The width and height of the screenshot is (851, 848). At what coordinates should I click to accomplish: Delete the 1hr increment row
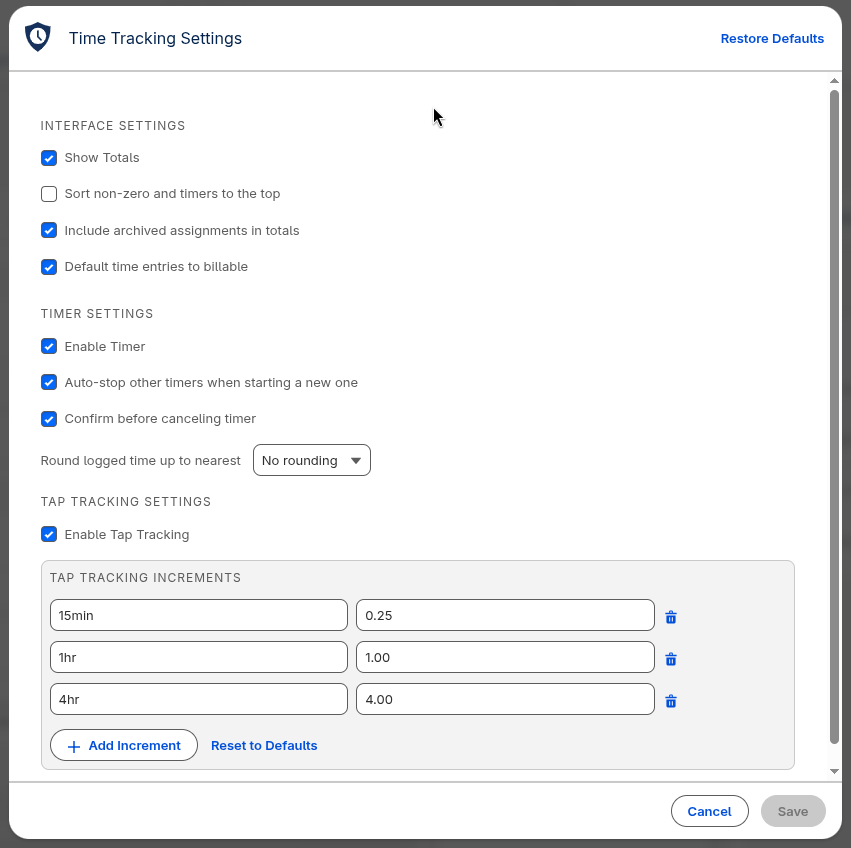[x=671, y=659]
